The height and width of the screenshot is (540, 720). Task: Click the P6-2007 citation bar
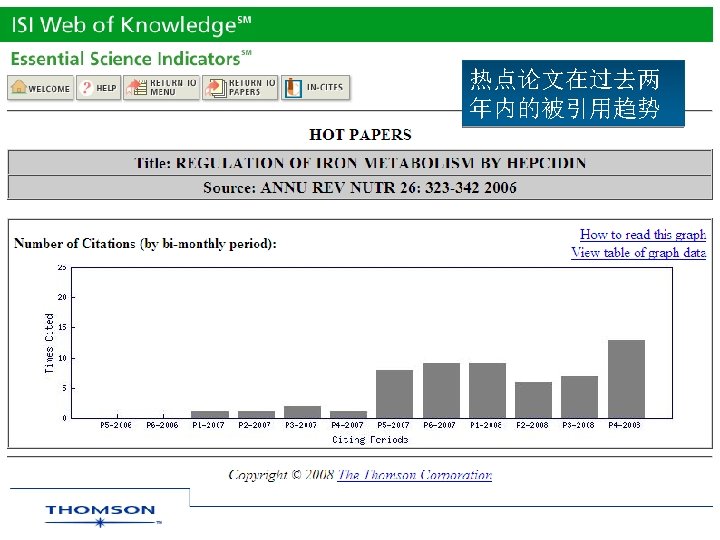[441, 391]
